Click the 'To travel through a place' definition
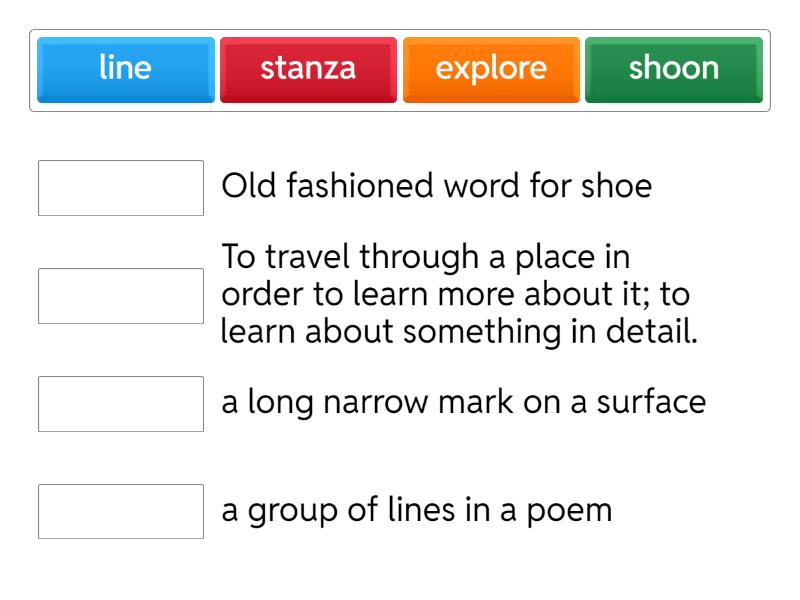Screen dimensions: 800x600 coord(458,296)
